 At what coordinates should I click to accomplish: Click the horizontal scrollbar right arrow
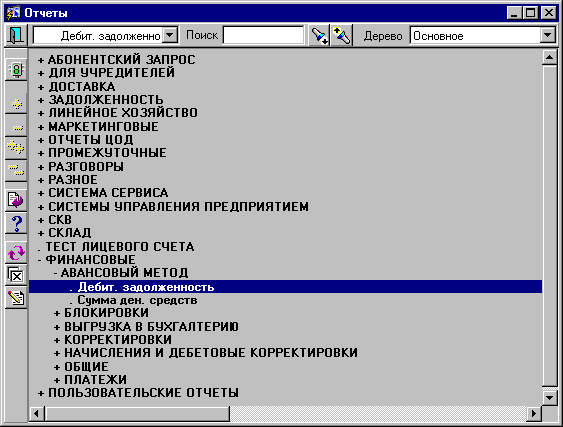point(534,414)
